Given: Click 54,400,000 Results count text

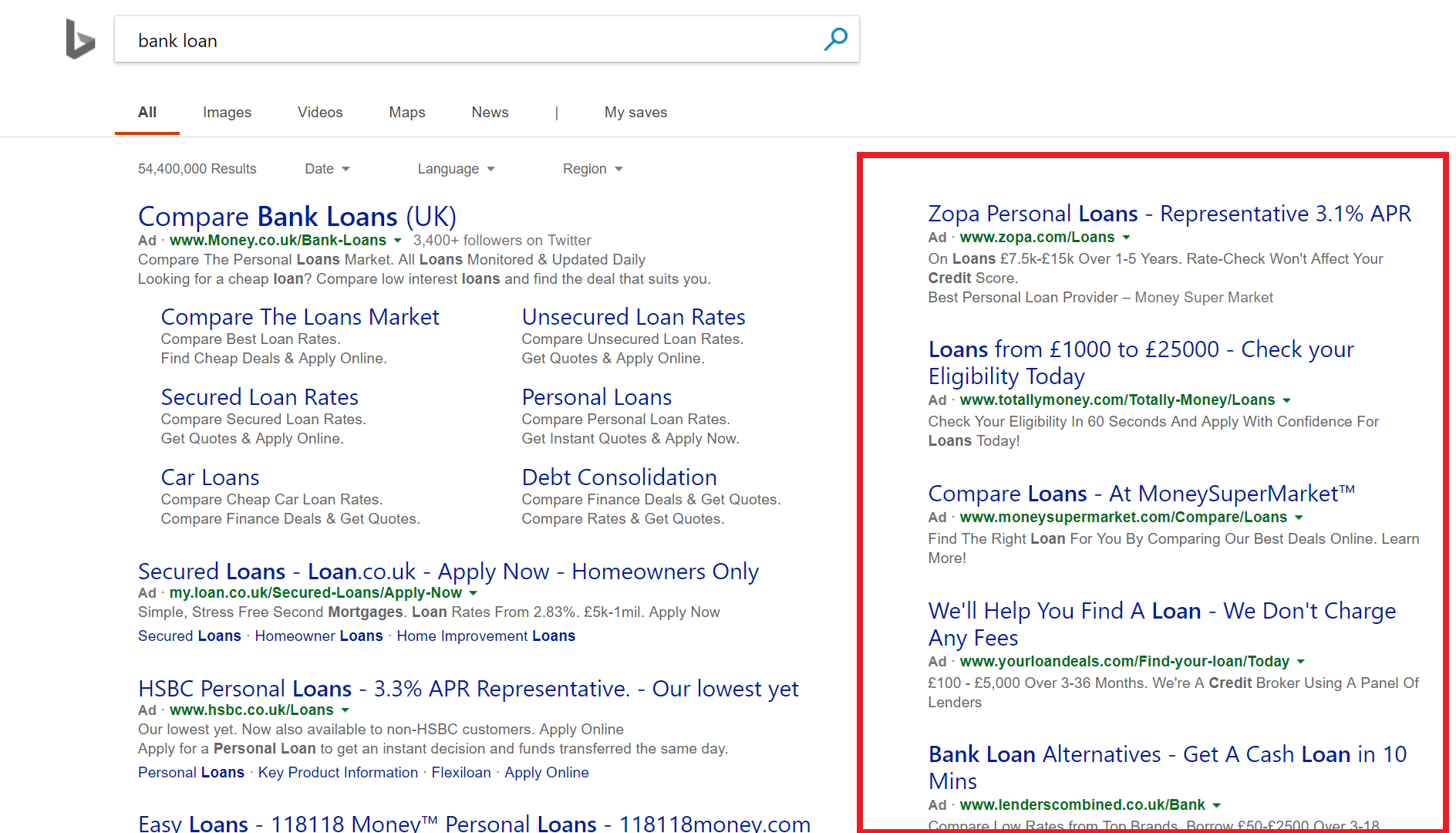Looking at the screenshot, I should pos(197,169).
